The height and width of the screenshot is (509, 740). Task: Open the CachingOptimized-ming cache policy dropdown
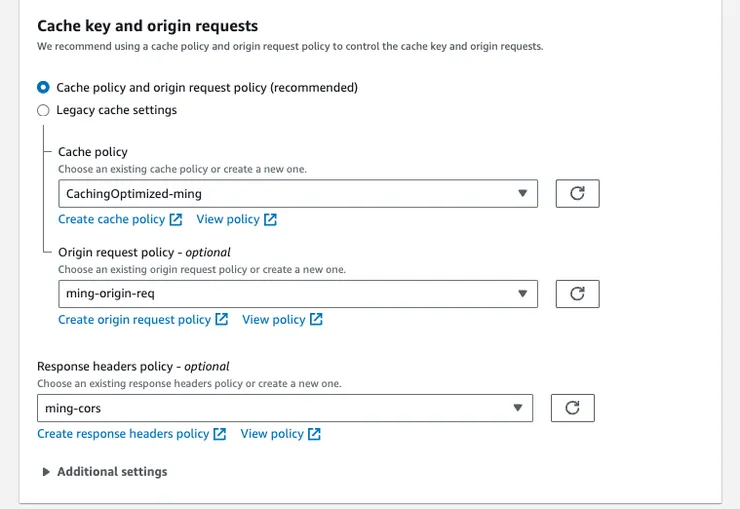tap(298, 193)
